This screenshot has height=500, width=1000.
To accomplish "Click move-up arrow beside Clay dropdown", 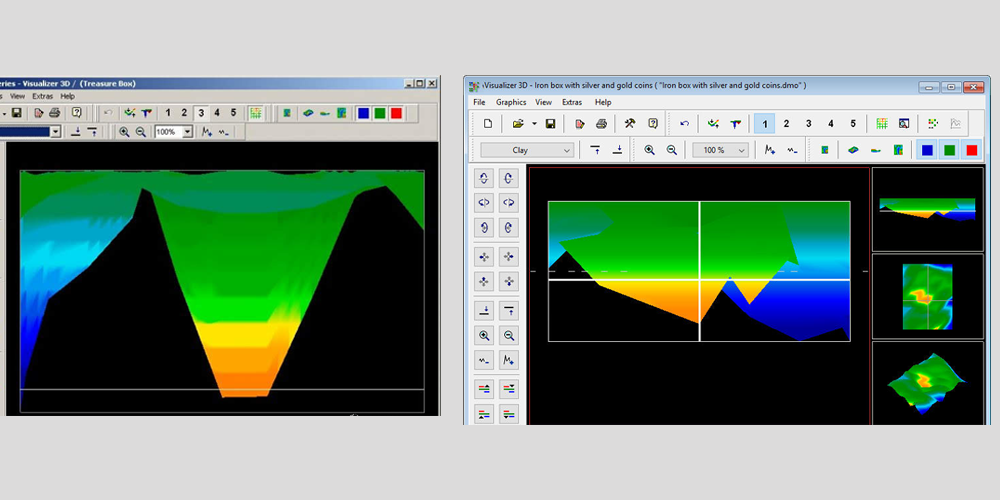I will point(595,151).
